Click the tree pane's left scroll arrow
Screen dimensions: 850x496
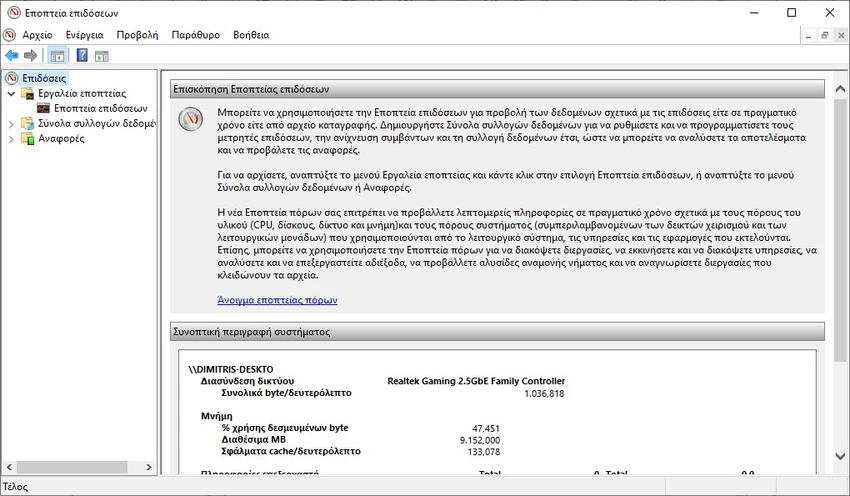click(x=9, y=467)
